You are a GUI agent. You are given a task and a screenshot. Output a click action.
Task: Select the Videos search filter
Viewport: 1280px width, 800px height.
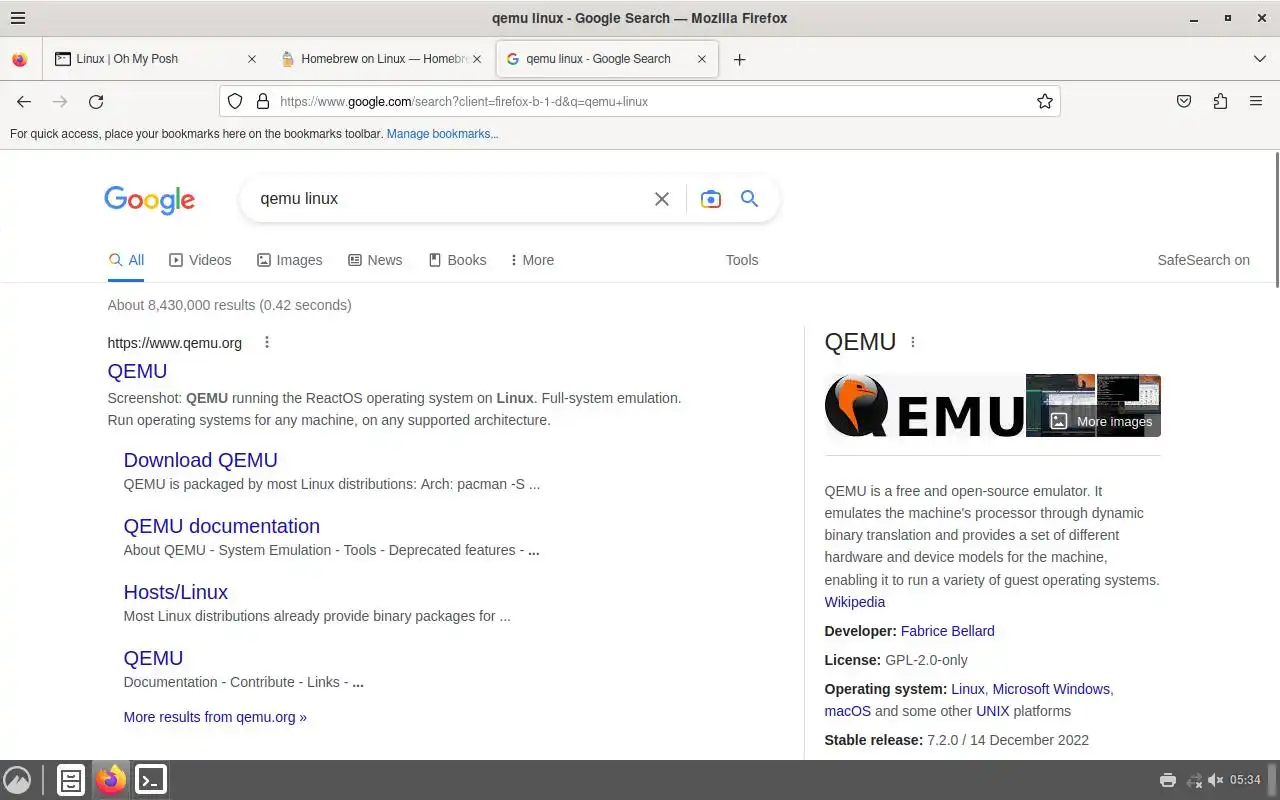[200, 260]
